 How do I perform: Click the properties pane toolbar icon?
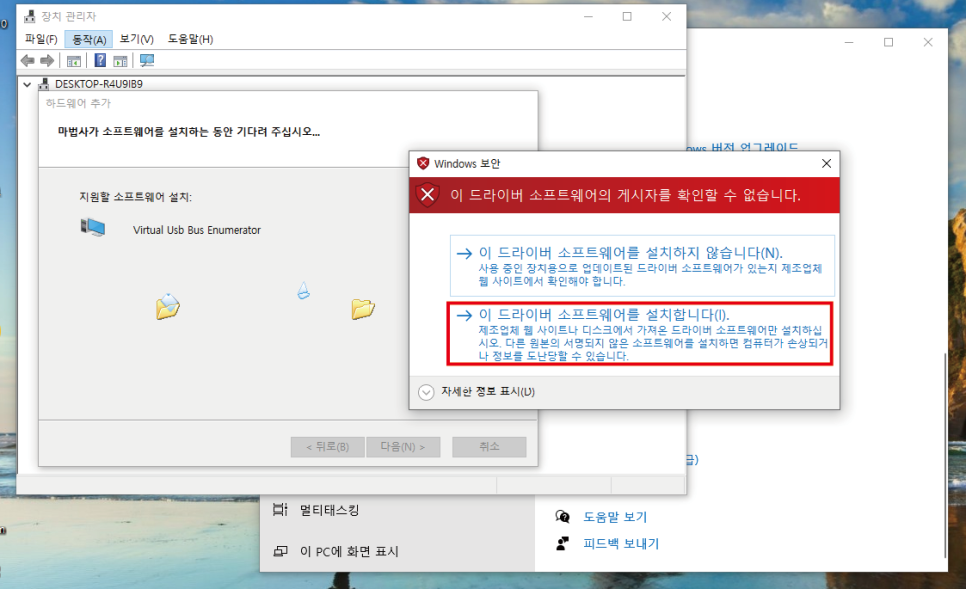tap(121, 61)
